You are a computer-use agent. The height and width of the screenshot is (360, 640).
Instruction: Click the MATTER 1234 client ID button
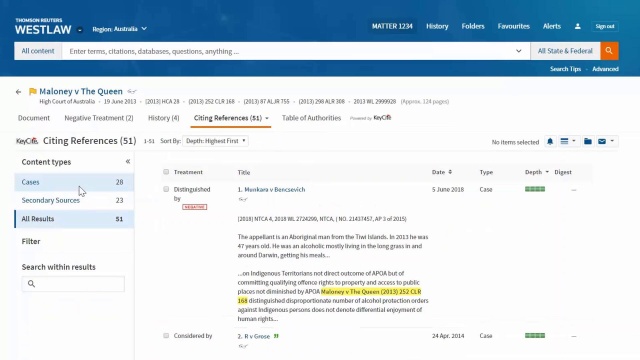pos(392,26)
